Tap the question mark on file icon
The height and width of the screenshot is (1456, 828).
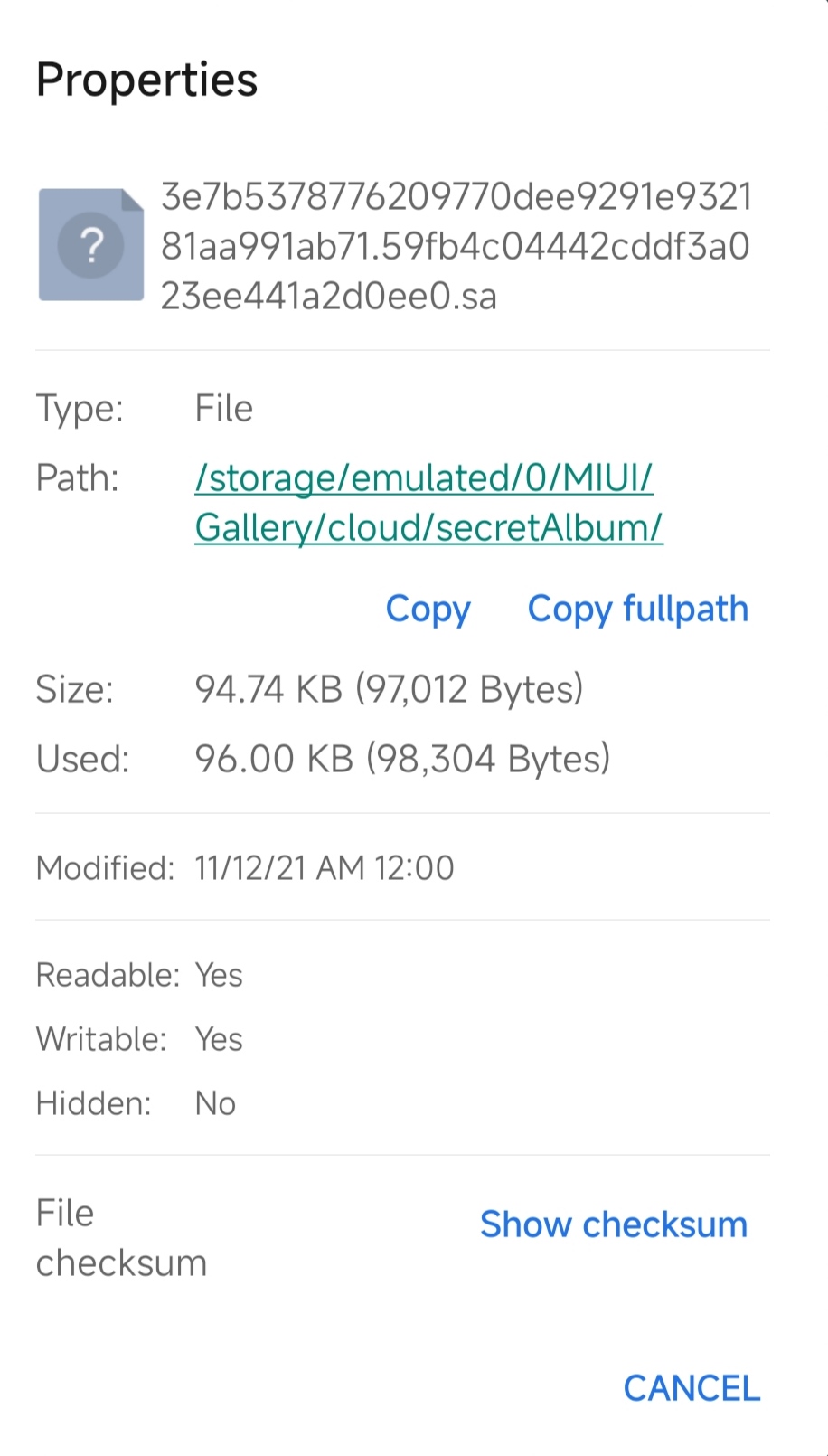pos(91,245)
